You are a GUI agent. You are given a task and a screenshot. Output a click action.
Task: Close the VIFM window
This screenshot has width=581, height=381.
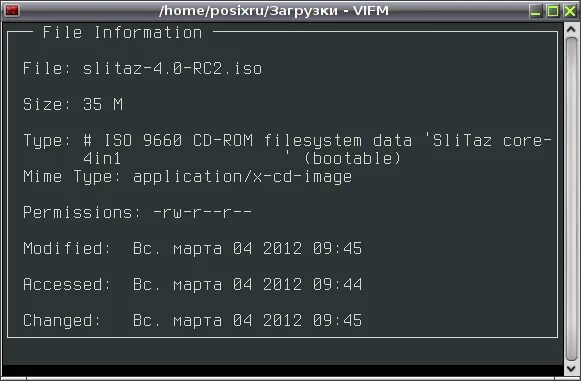pyautogui.click(x=570, y=11)
